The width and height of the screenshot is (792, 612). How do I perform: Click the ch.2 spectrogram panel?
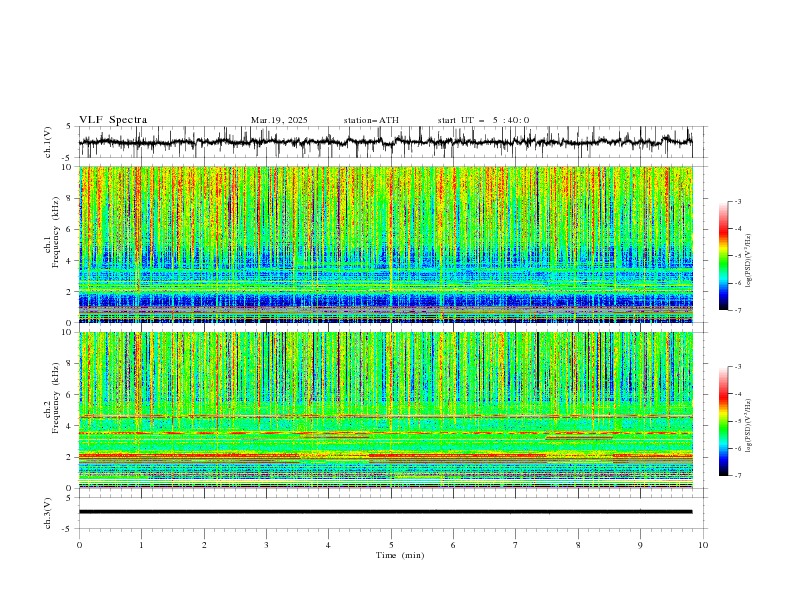tap(385, 410)
